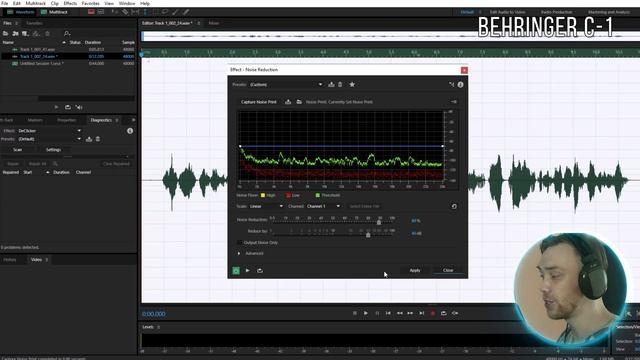Viewport: 640px width, 360px height.
Task: Toggle green power state in Noise Reduction dialog
Action: pos(236,270)
